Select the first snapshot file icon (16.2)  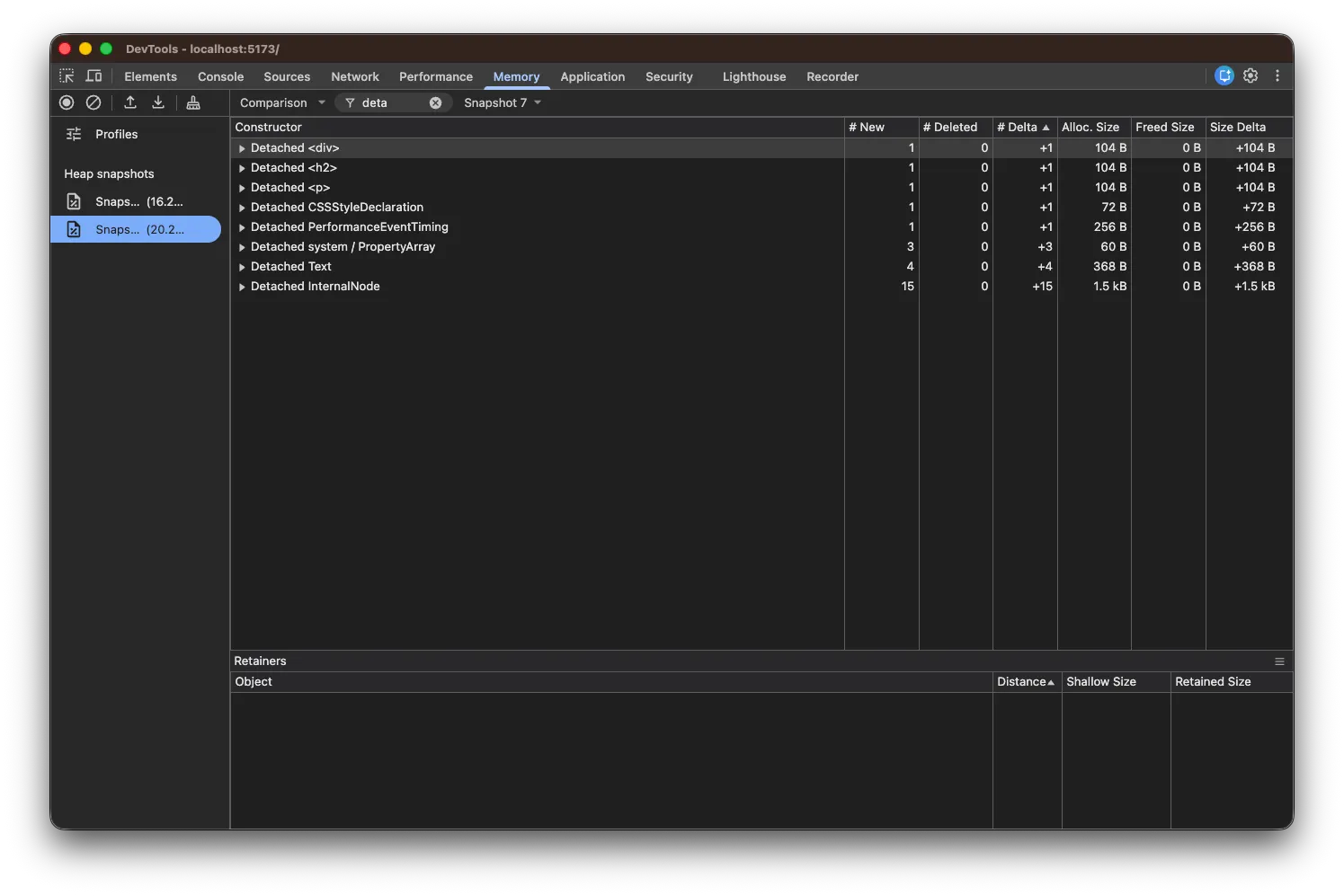click(74, 202)
